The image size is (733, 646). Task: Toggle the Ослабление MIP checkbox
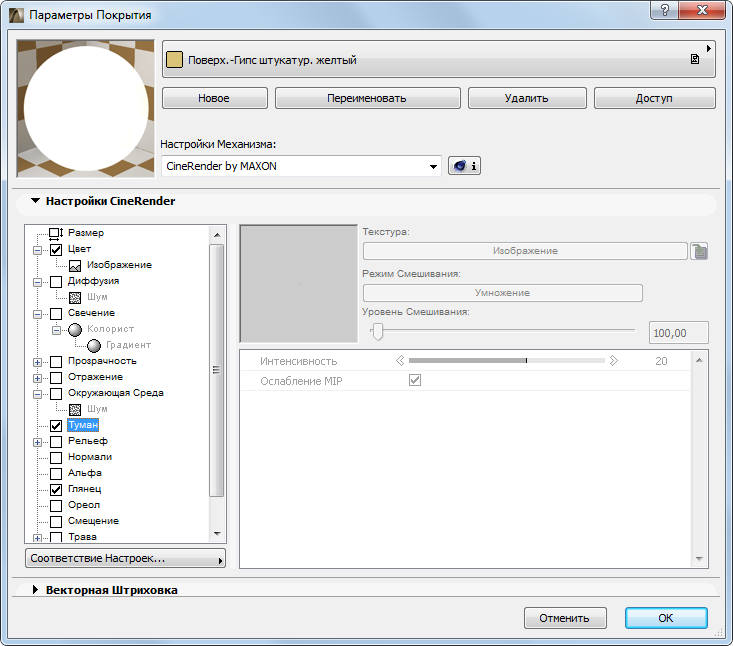(415, 380)
